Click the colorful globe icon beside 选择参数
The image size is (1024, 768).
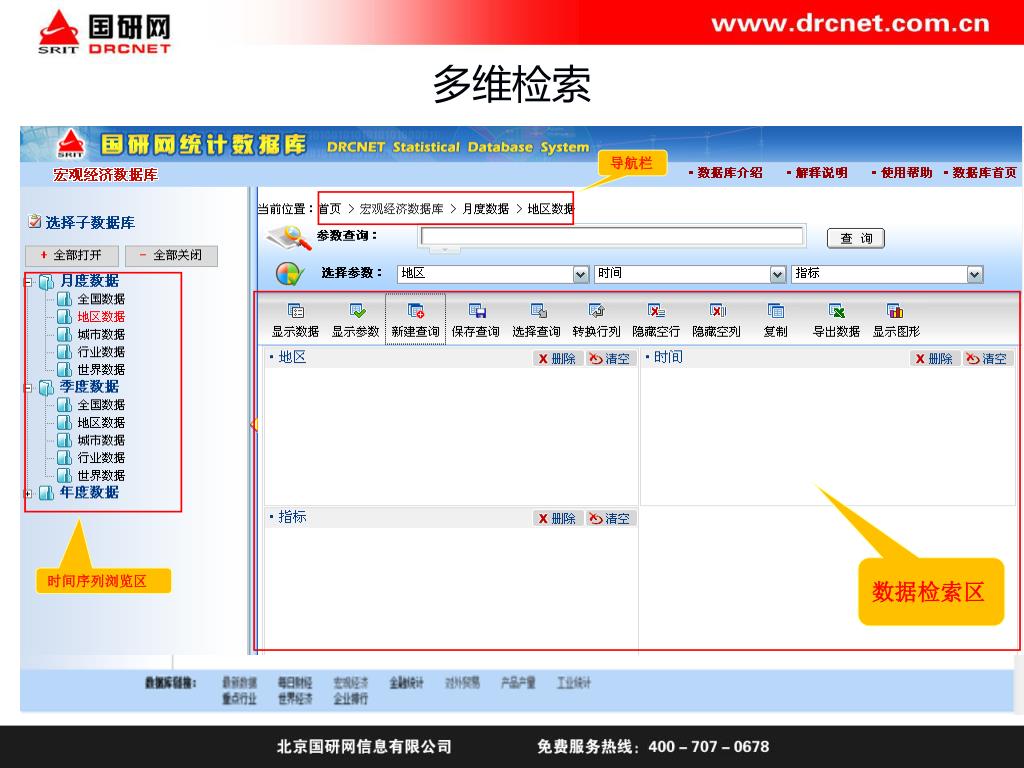coord(289,274)
